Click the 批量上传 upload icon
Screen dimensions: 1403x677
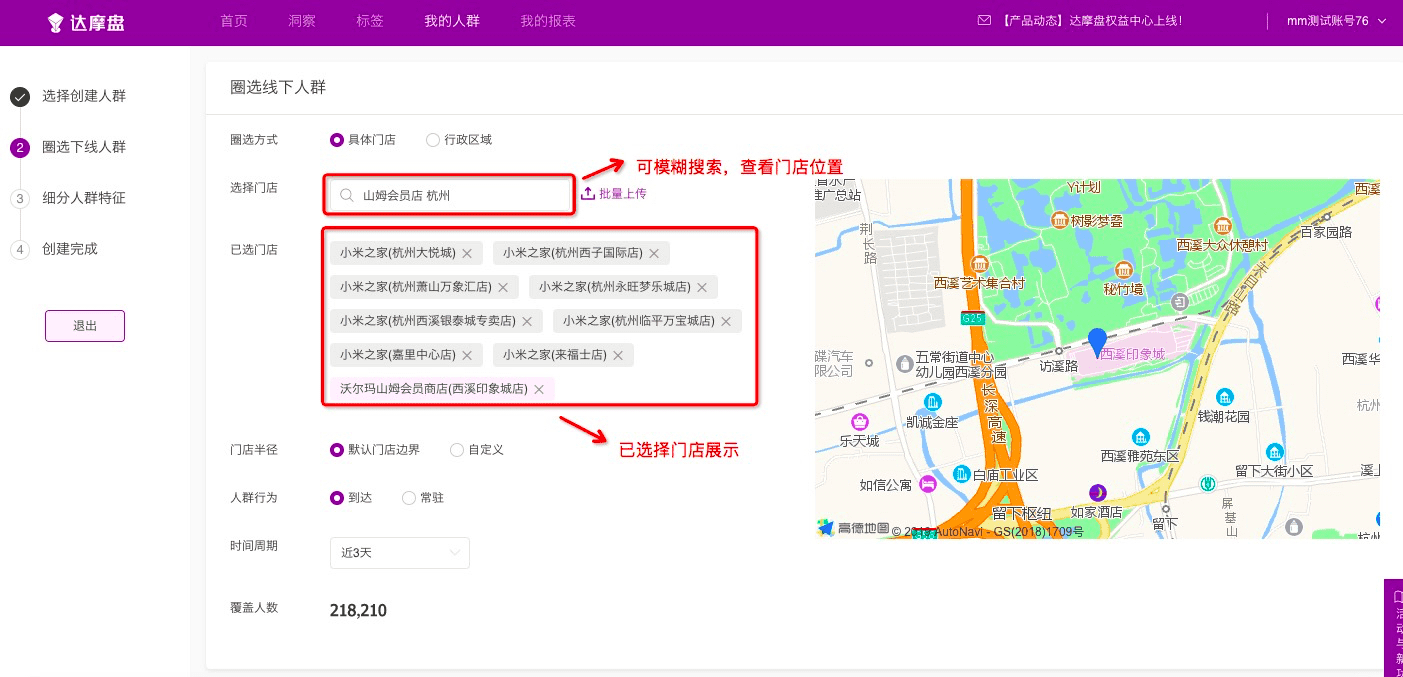click(588, 193)
